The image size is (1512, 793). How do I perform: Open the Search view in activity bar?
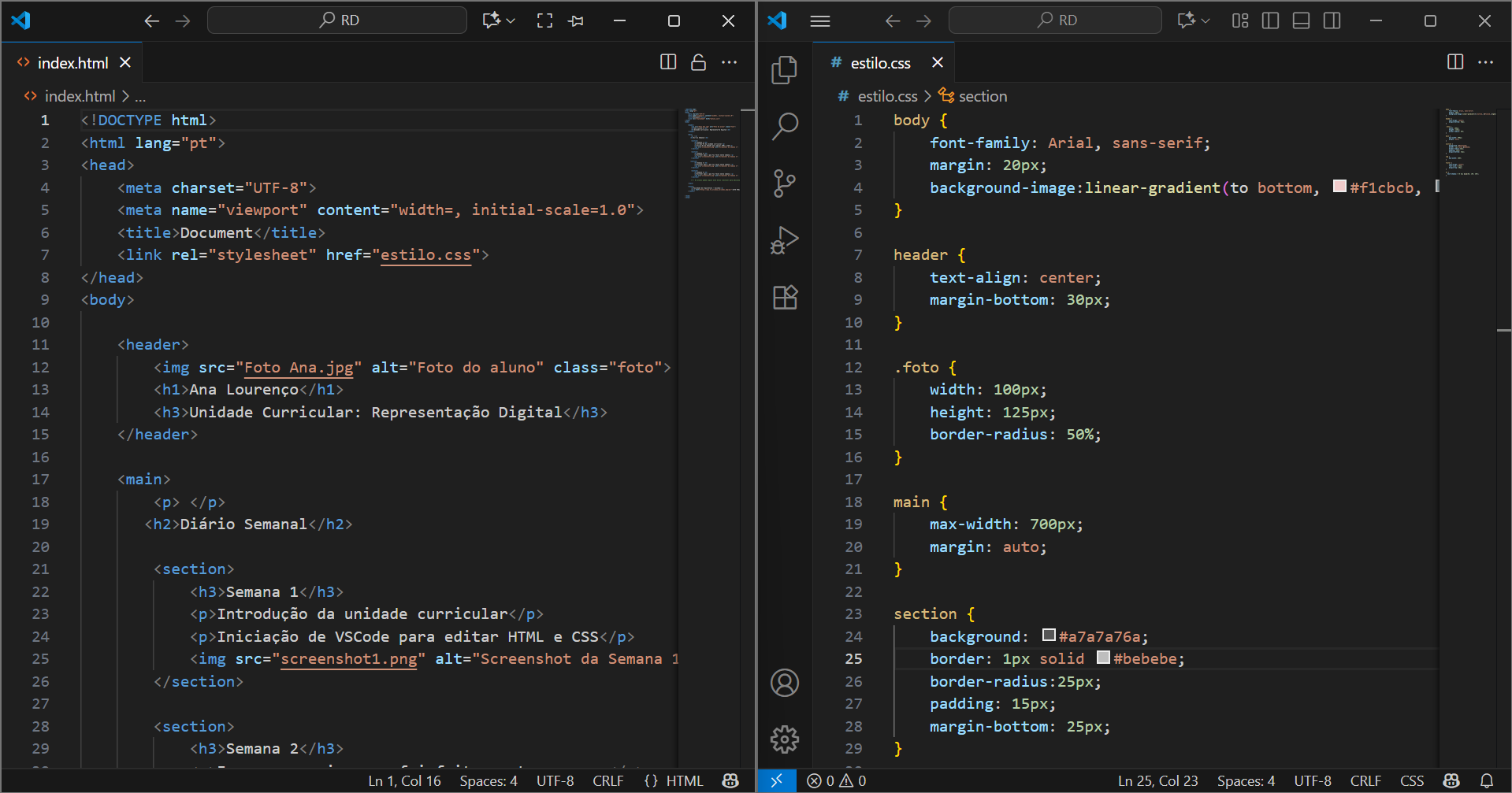(x=784, y=126)
